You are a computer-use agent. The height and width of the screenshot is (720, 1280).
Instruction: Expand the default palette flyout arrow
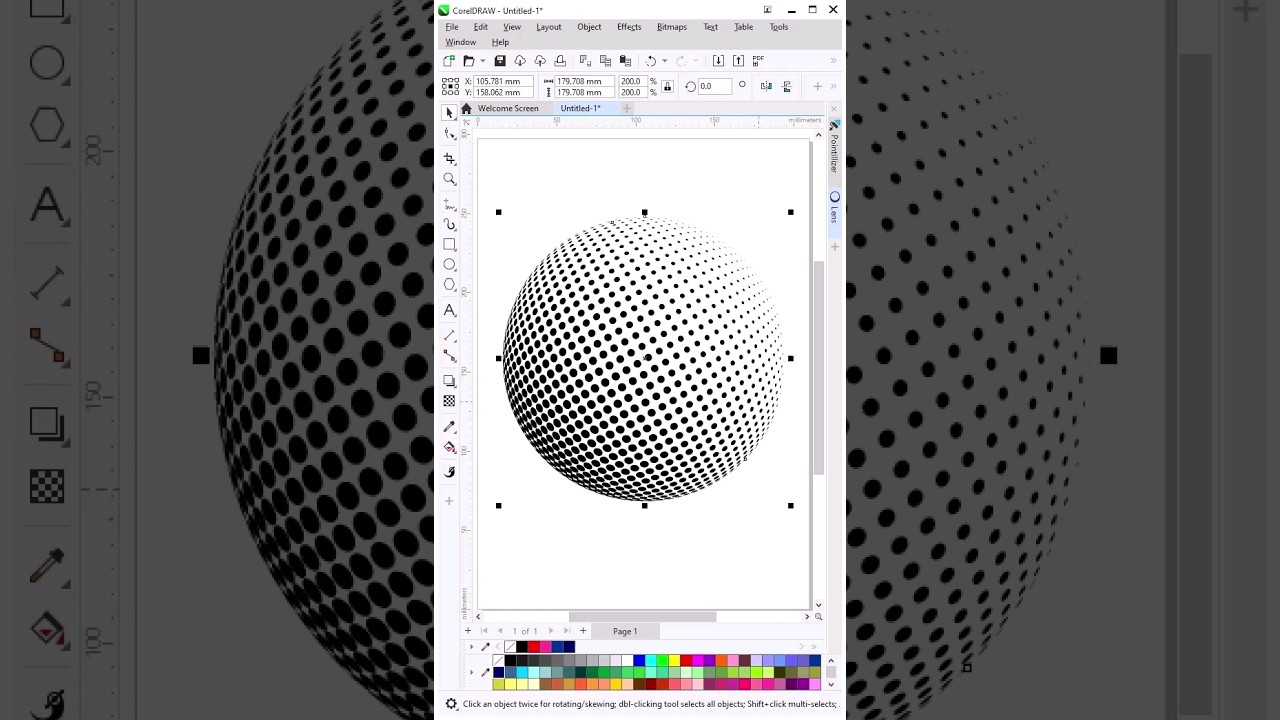point(471,672)
